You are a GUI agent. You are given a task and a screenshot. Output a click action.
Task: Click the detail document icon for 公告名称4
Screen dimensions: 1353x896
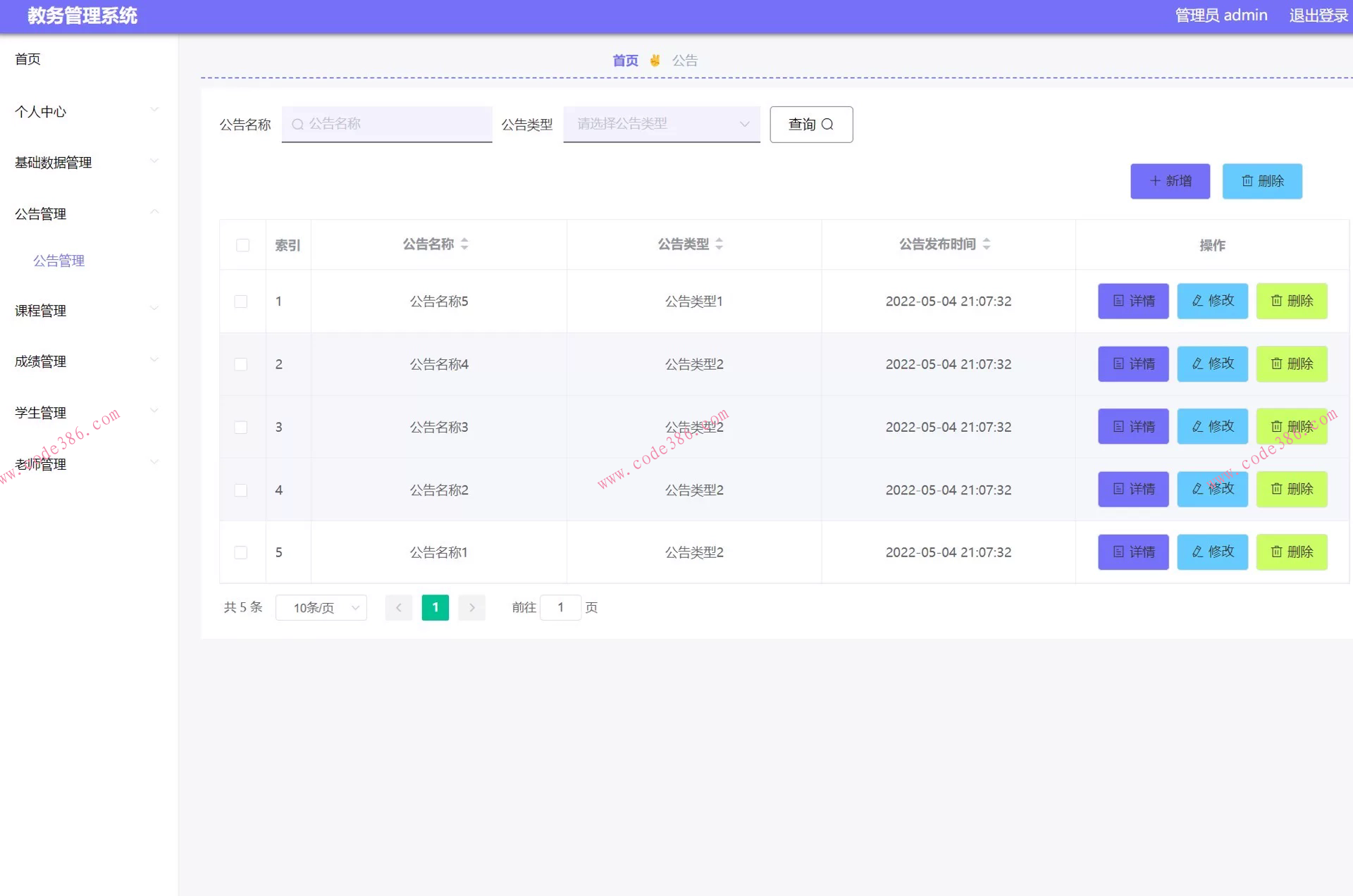(1117, 364)
